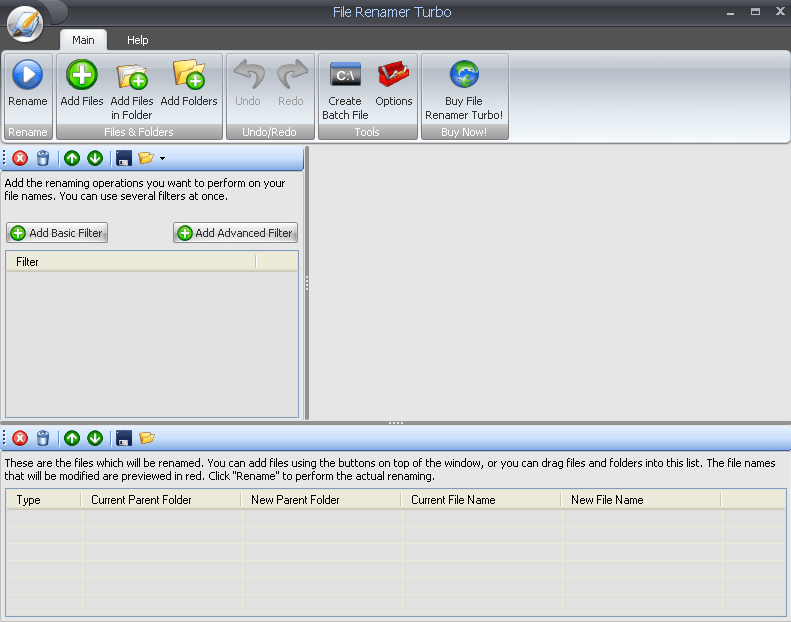Screen dimensions: 791x622
Task: Clear all filters with trash icon
Action: [x=43, y=158]
